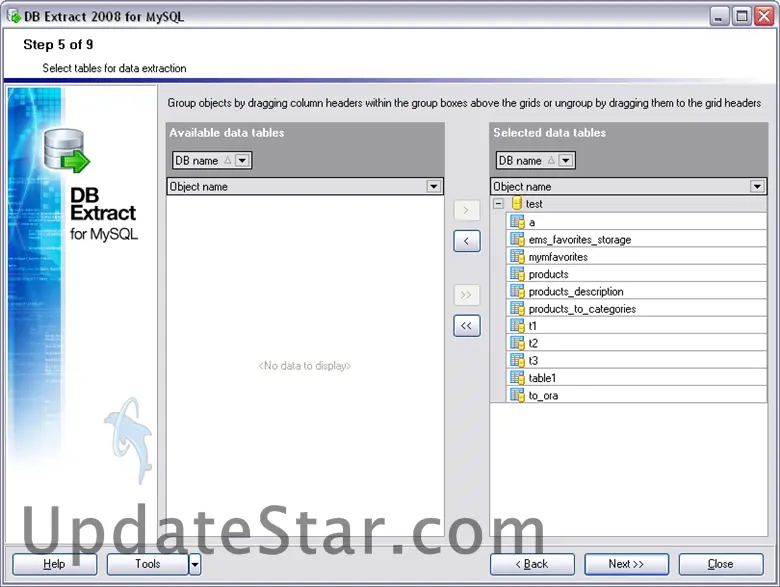Click Object name column header in Available tables
Image resolution: width=780 pixels, height=587 pixels.
(x=305, y=187)
